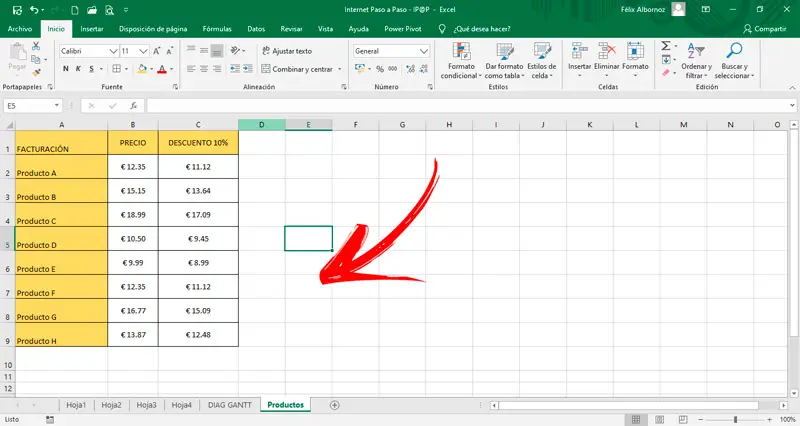Decrease font size with the smaller A icon

[169, 51]
